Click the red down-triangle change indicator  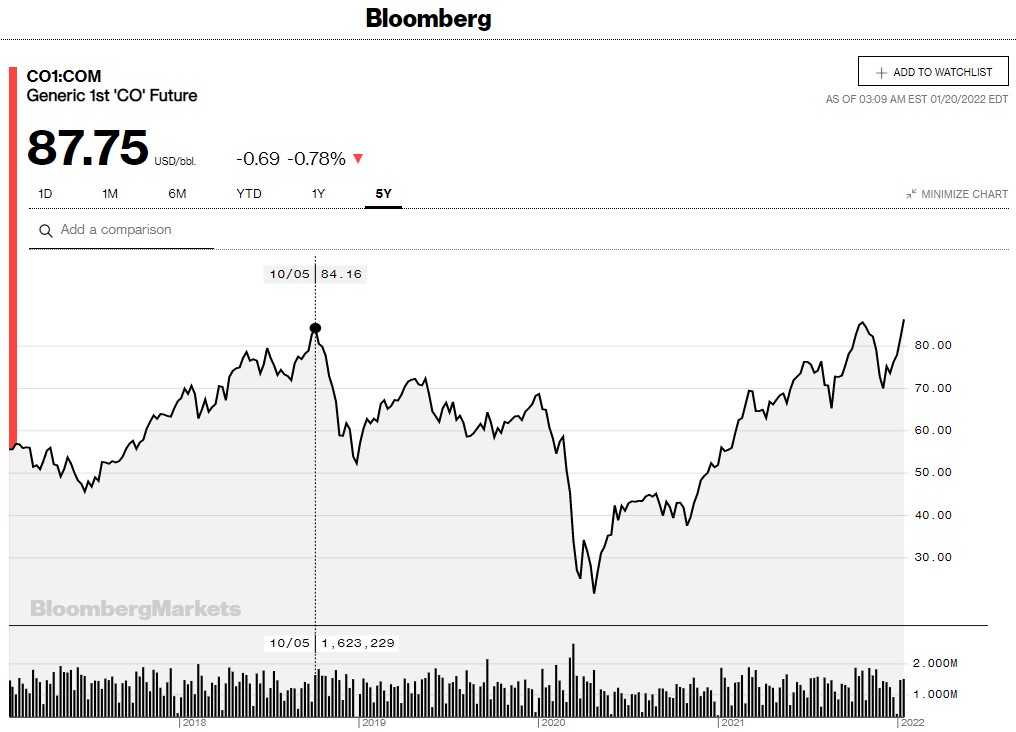pyautogui.click(x=358, y=158)
